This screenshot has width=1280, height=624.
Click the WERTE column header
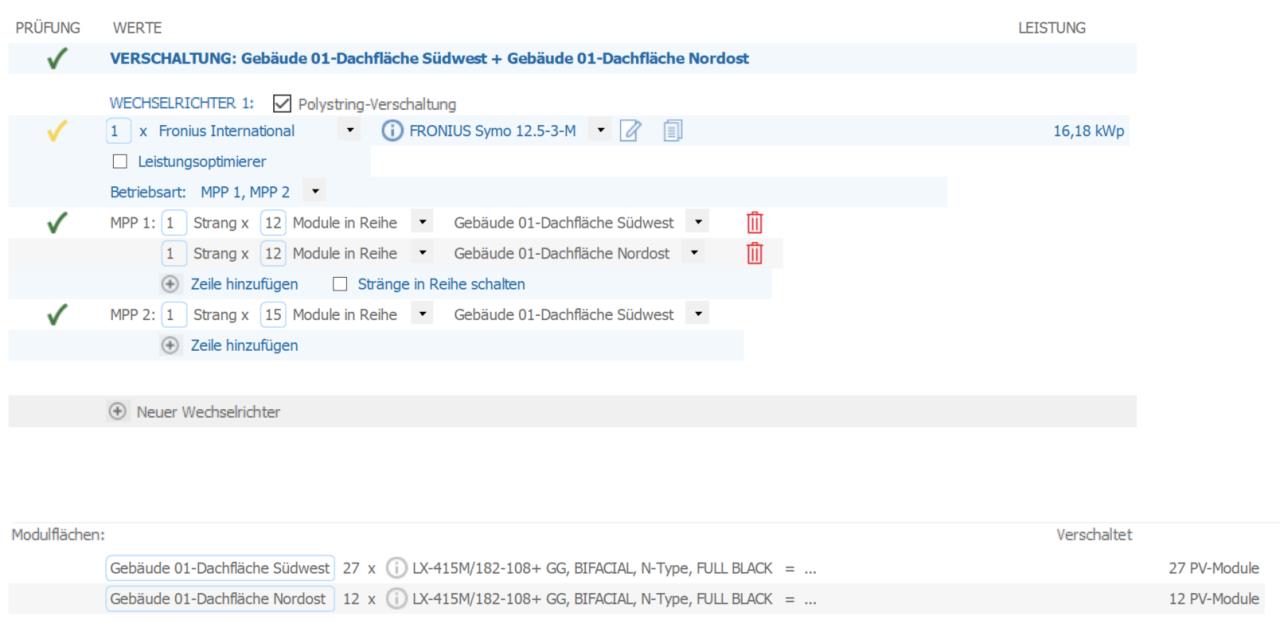tap(138, 26)
